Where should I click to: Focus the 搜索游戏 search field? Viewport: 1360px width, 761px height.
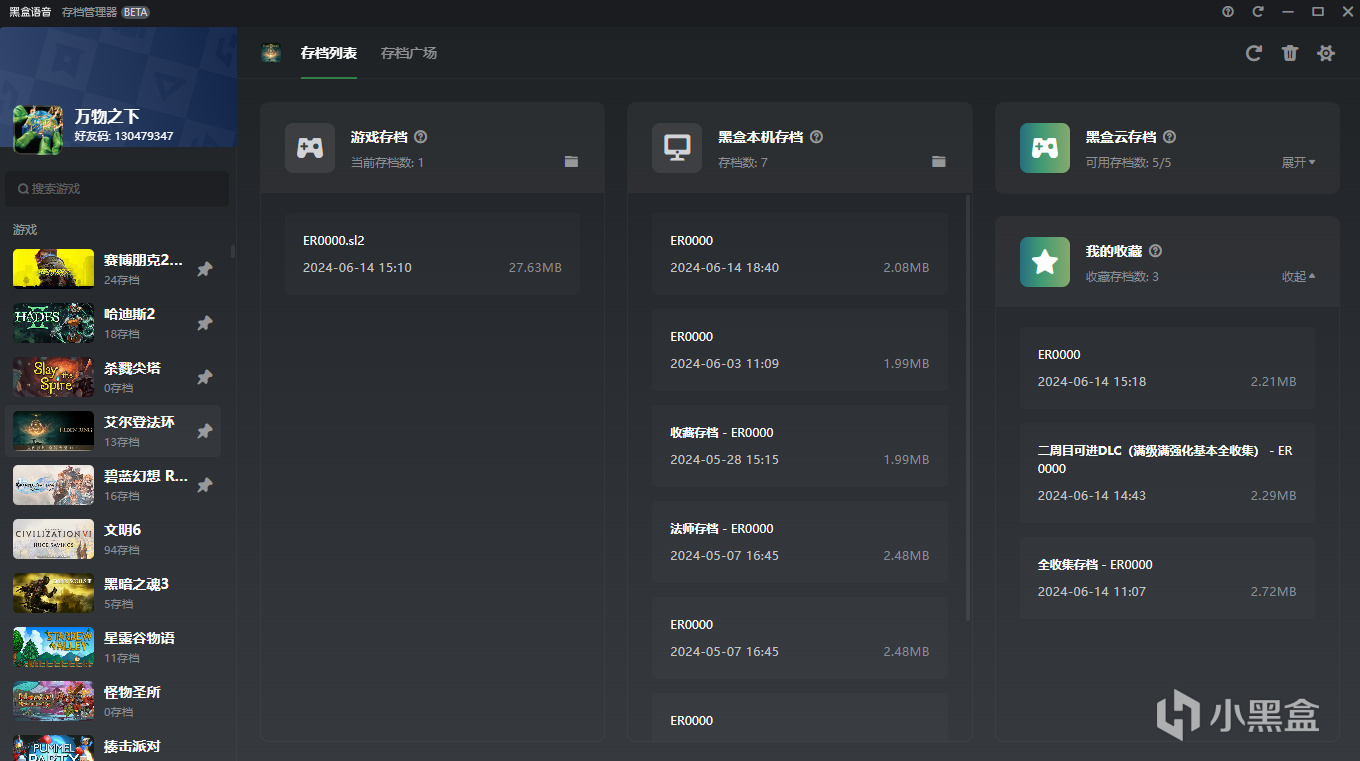117,188
